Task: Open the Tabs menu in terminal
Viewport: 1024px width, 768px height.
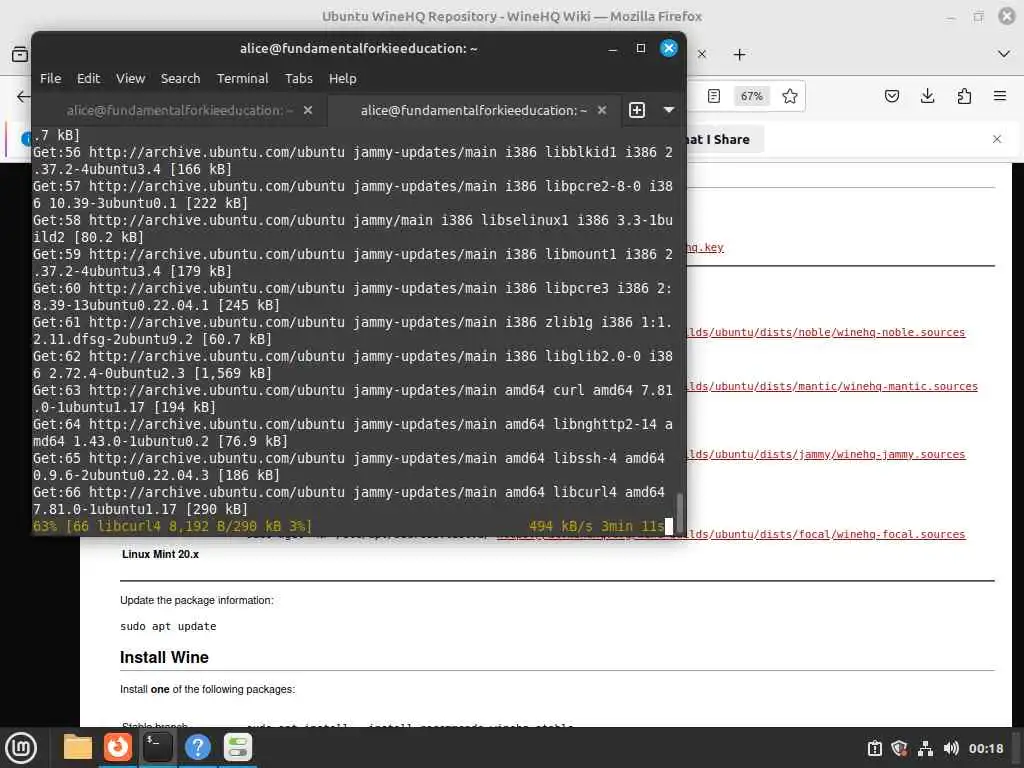Action: [x=298, y=78]
